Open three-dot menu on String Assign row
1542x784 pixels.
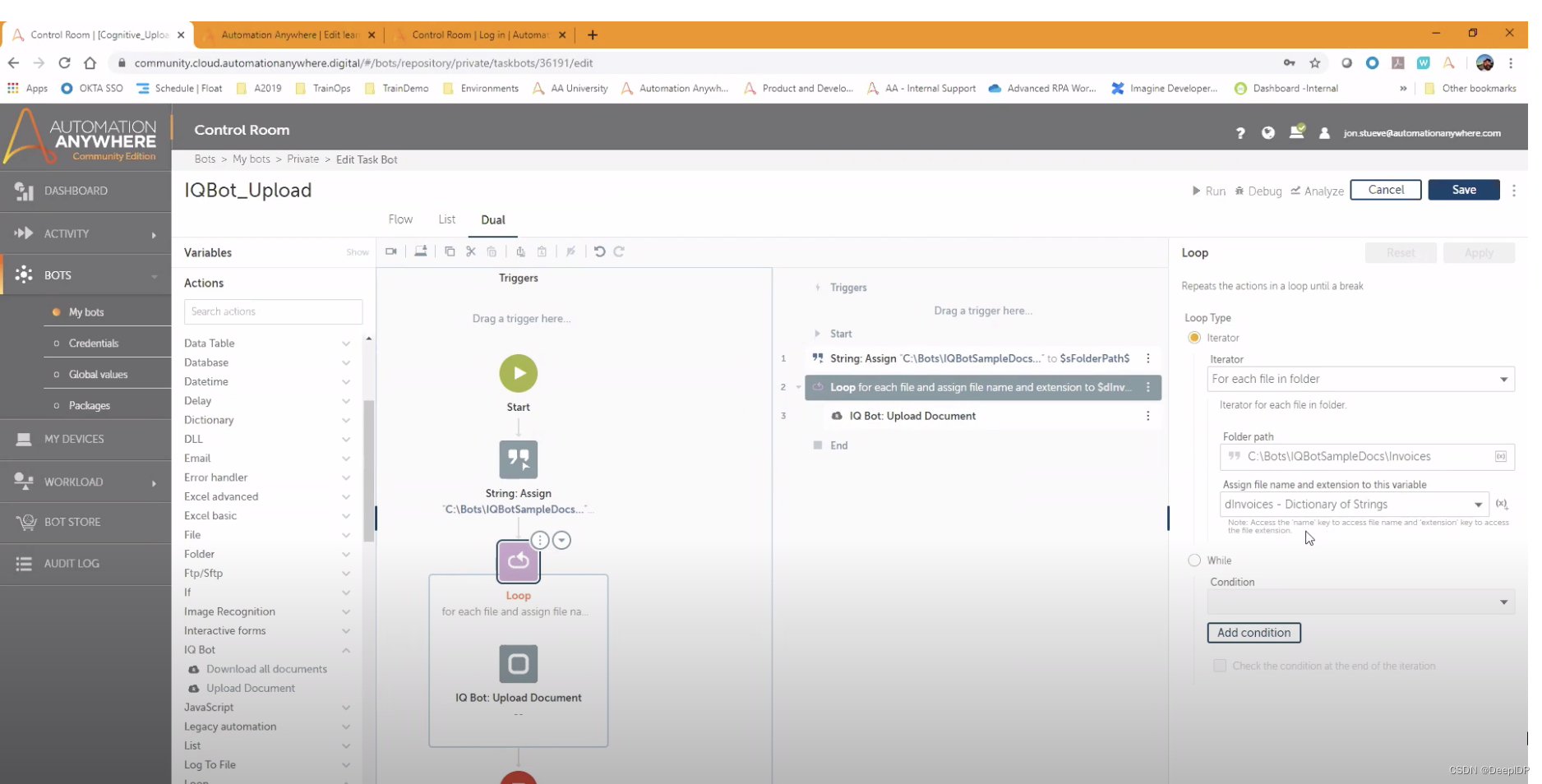(x=1148, y=358)
